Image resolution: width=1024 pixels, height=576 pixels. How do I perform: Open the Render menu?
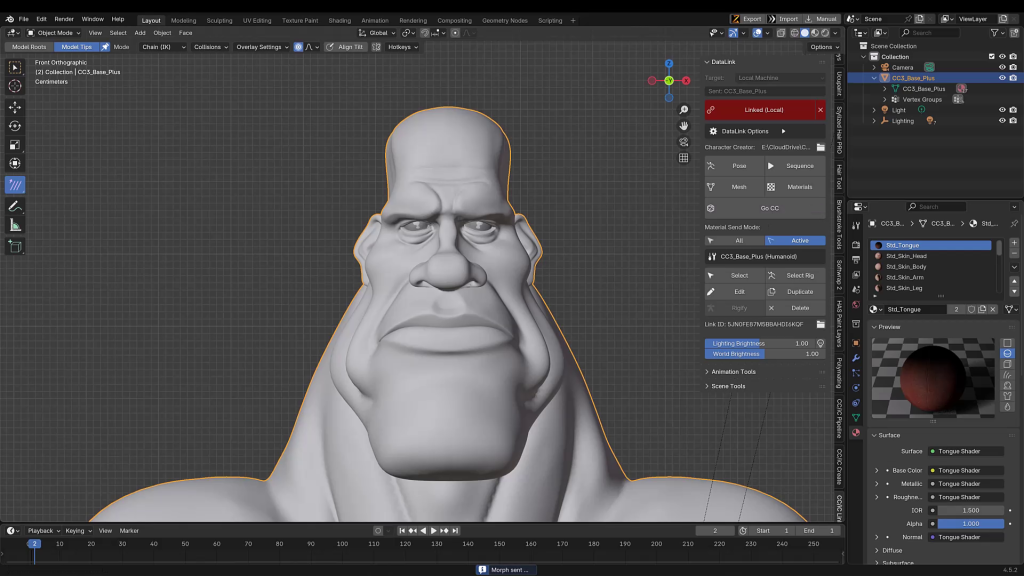64,19
